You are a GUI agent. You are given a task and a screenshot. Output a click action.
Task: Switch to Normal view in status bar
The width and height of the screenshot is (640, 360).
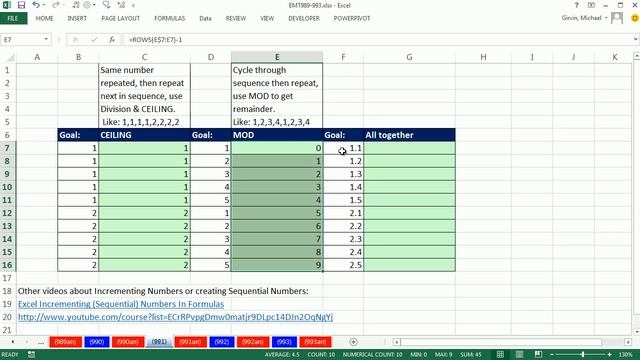tap(500, 354)
